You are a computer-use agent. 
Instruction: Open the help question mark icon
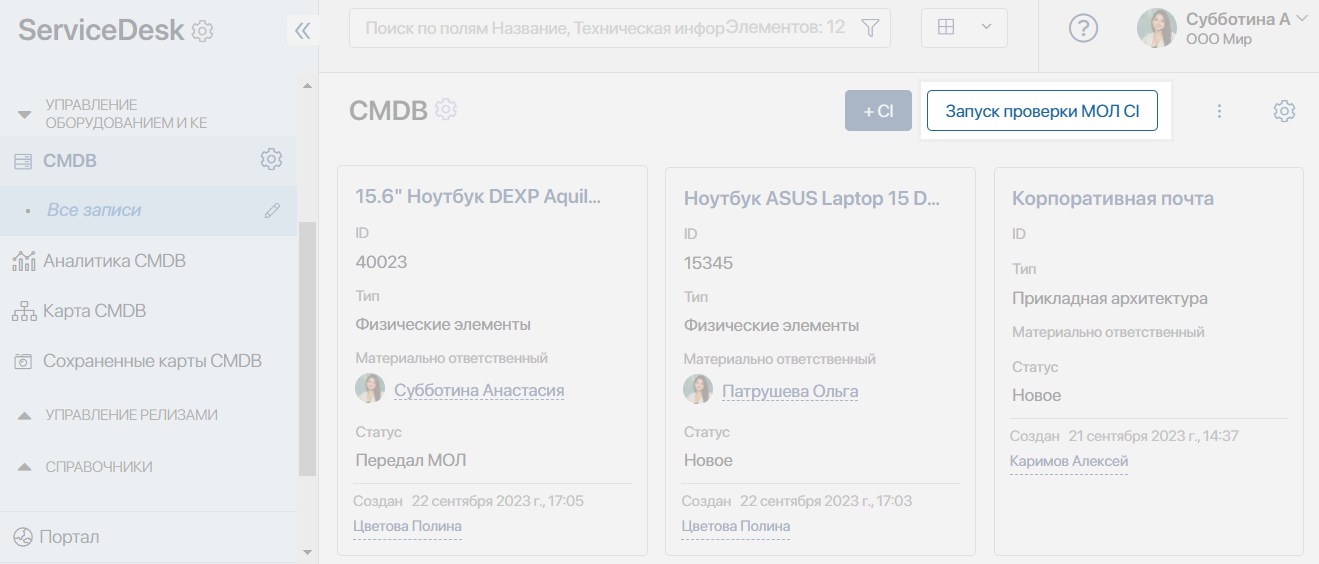point(1083,28)
